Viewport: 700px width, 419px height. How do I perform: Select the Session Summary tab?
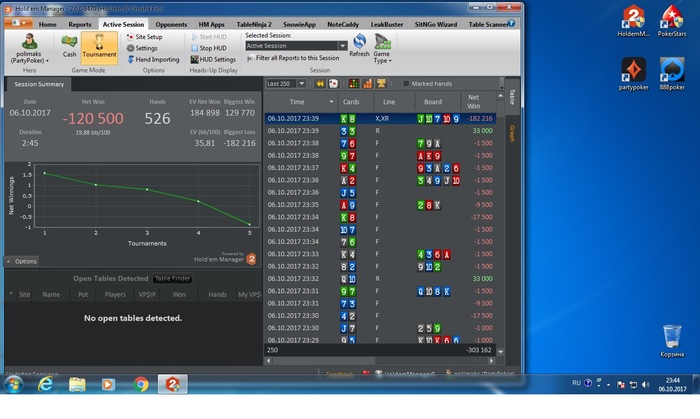tap(39, 84)
